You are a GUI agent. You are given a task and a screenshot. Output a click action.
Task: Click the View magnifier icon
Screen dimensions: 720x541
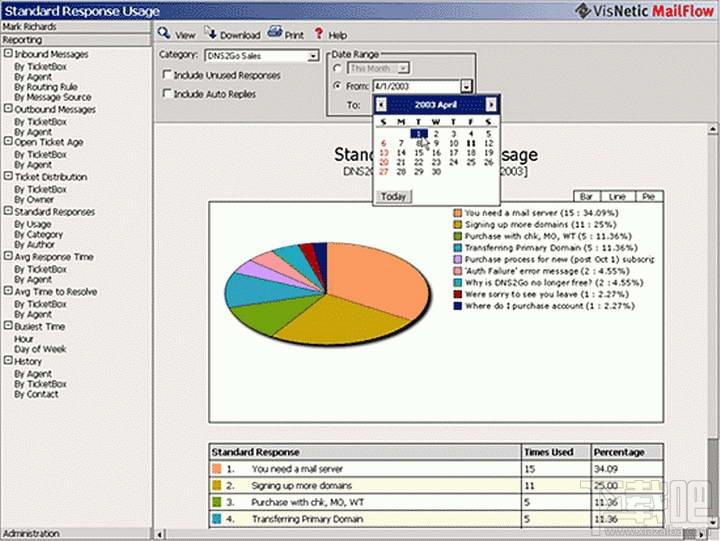164,33
